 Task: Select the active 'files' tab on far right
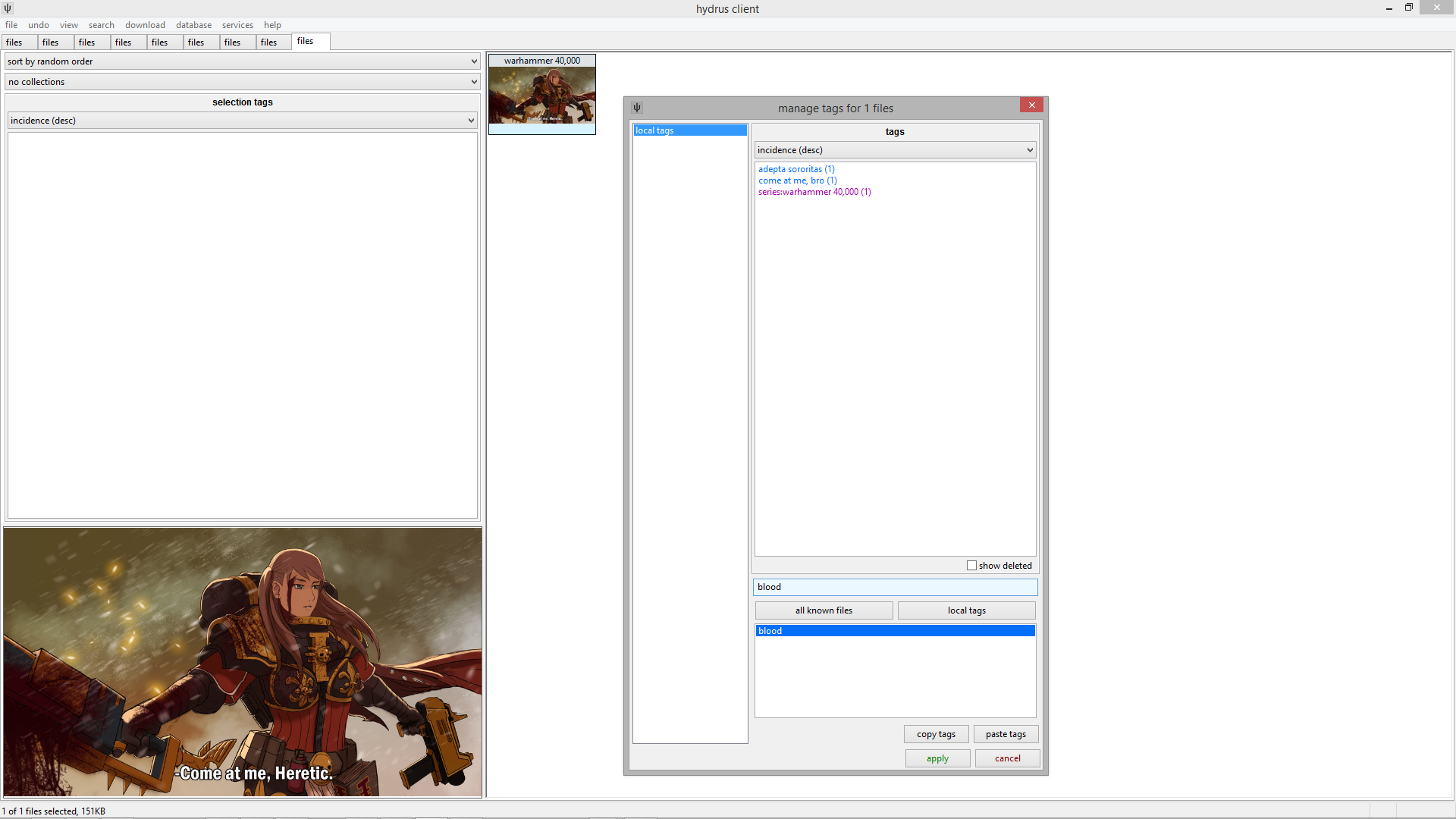tap(305, 41)
